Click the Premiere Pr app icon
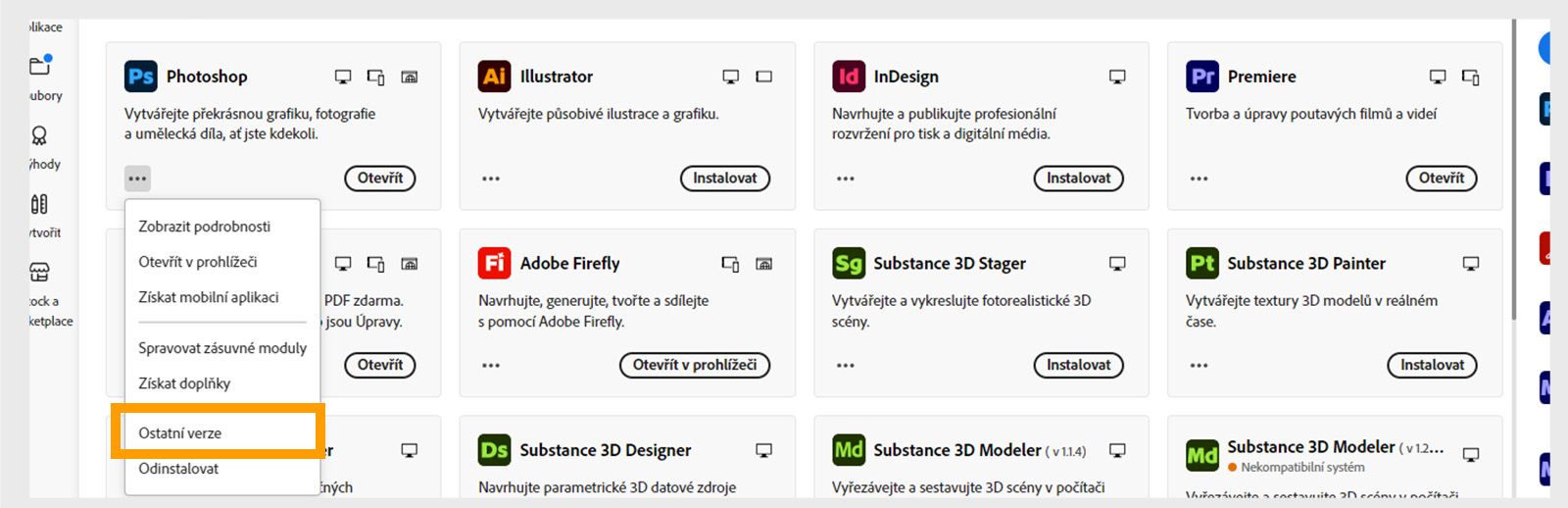This screenshot has height=508, width=1568. (x=1202, y=76)
